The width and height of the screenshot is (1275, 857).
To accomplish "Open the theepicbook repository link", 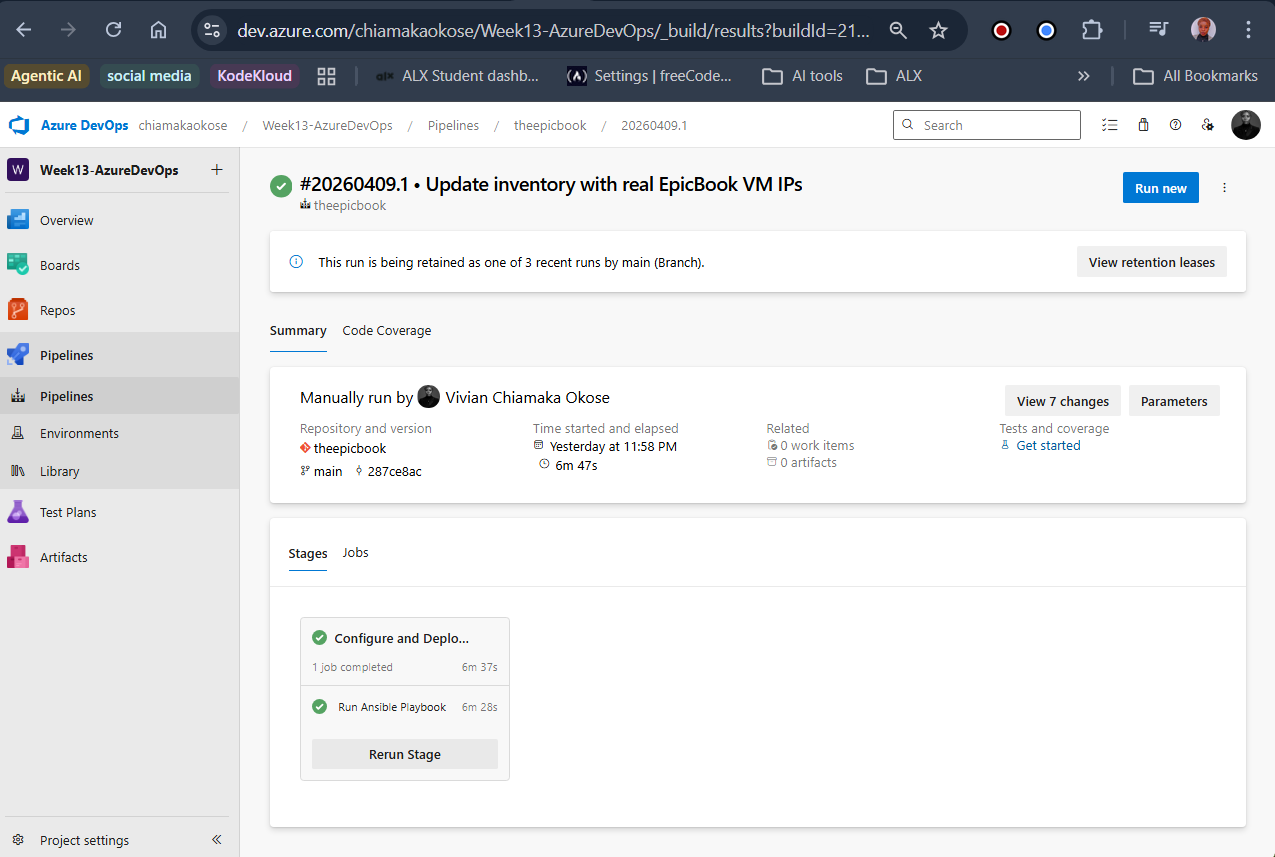I will 350,448.
